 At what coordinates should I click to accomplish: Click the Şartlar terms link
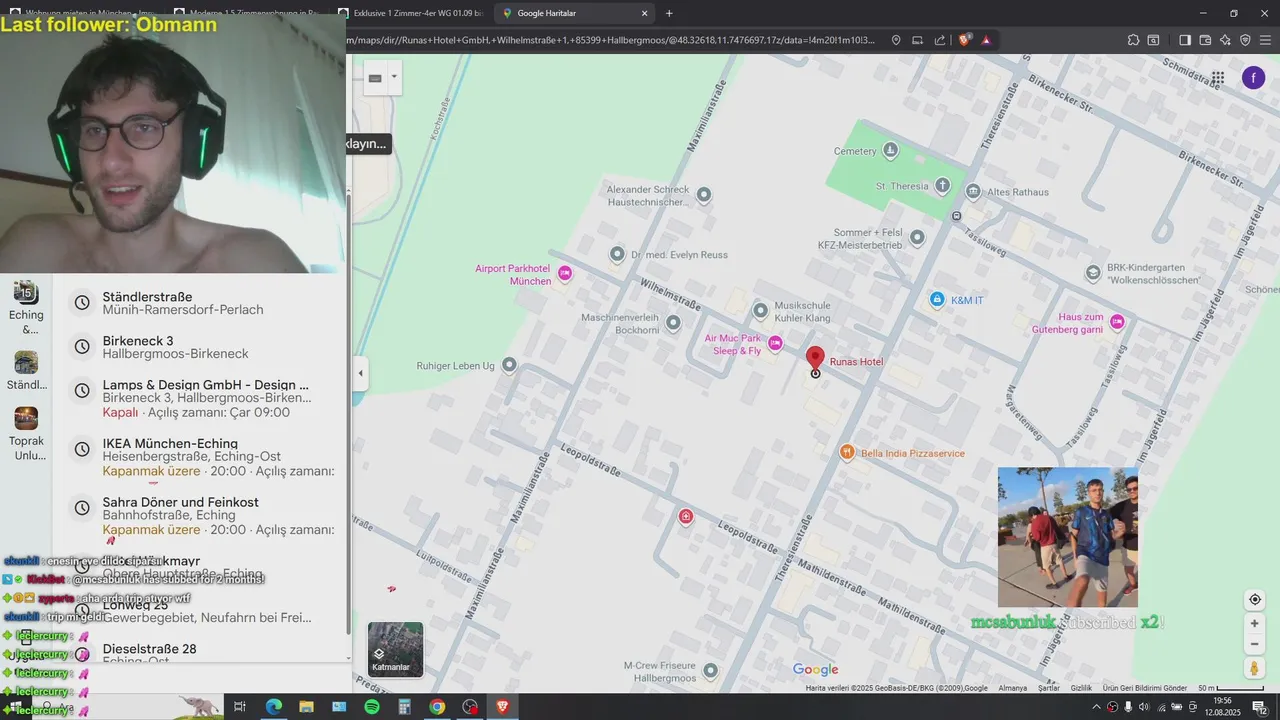click(1049, 688)
